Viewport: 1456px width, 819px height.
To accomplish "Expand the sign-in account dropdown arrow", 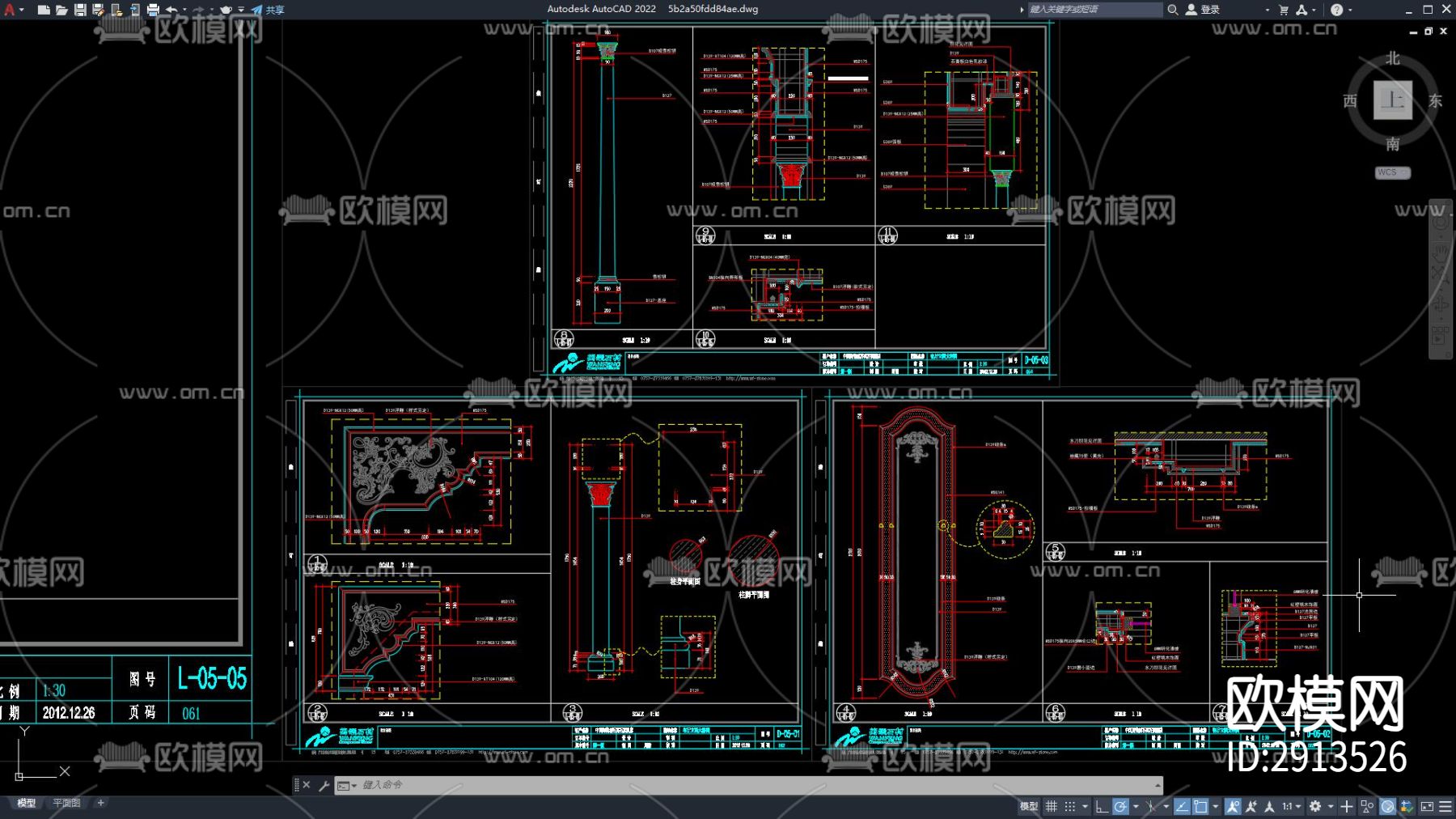I will (1267, 10).
